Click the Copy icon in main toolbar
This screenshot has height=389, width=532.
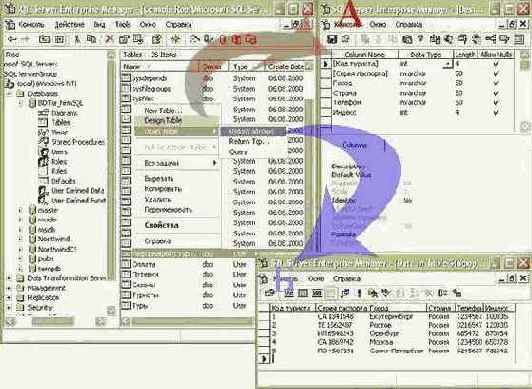click(x=91, y=39)
